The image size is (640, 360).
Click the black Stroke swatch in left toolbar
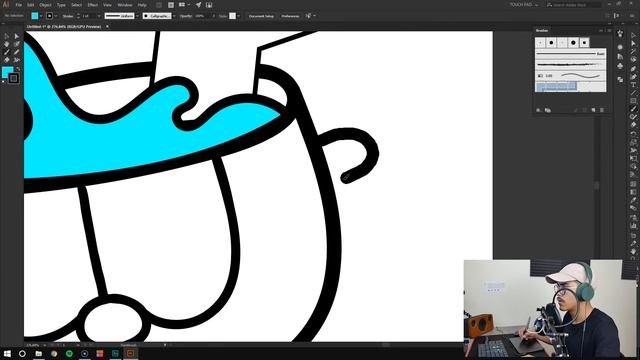click(13, 78)
